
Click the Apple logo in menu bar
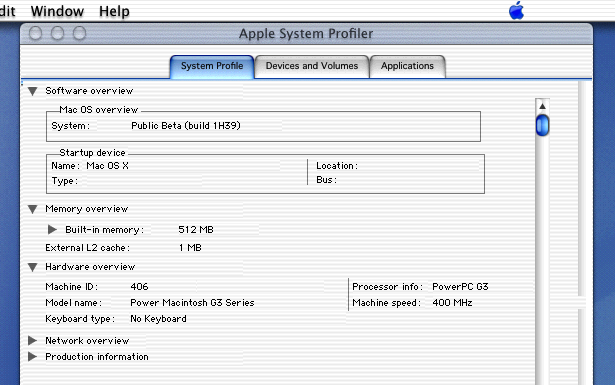pyautogui.click(x=517, y=10)
